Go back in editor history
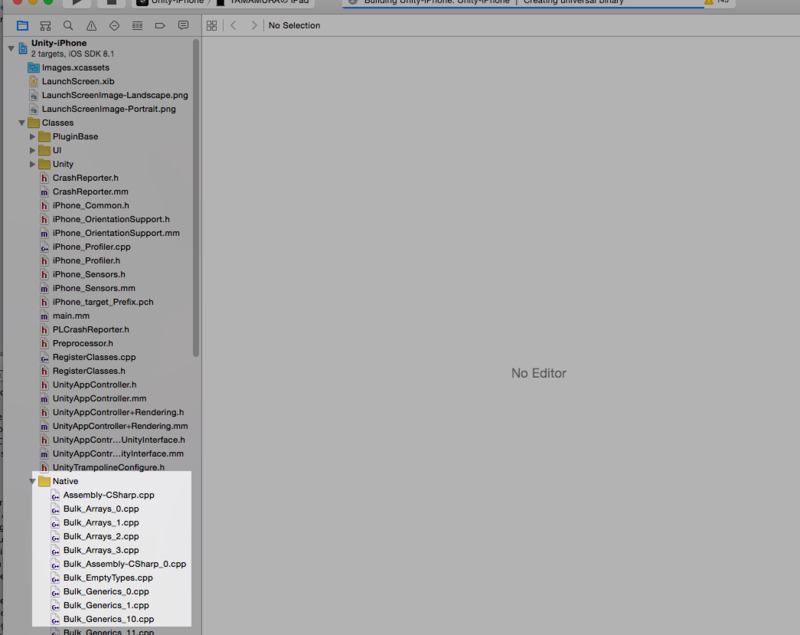The image size is (800, 635). [x=234, y=26]
